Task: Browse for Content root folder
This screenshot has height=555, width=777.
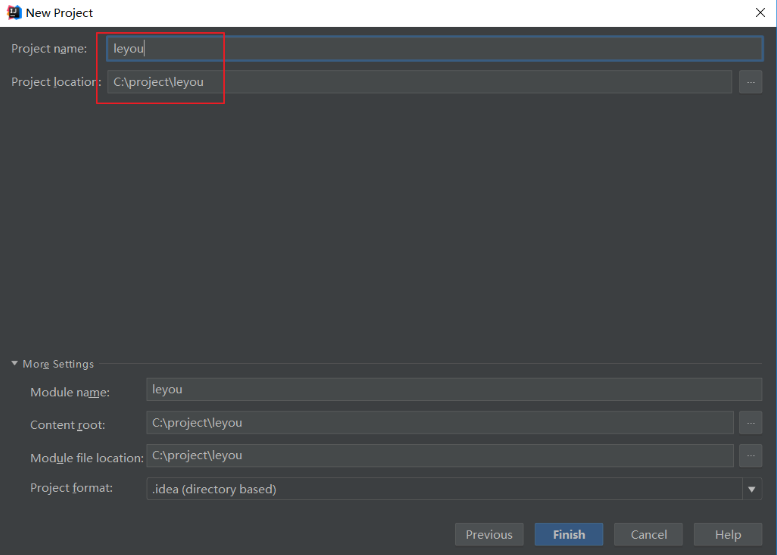Action: pyautogui.click(x=750, y=423)
